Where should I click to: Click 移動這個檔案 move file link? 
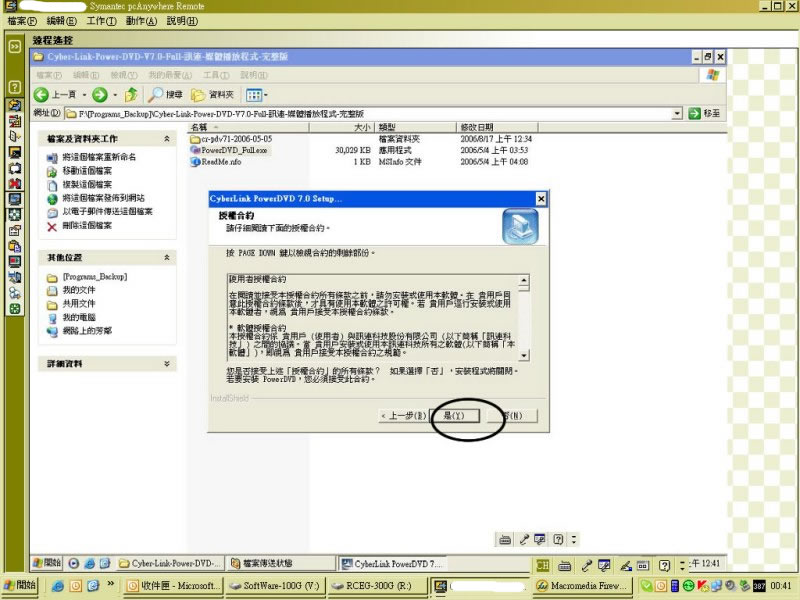tap(87, 170)
